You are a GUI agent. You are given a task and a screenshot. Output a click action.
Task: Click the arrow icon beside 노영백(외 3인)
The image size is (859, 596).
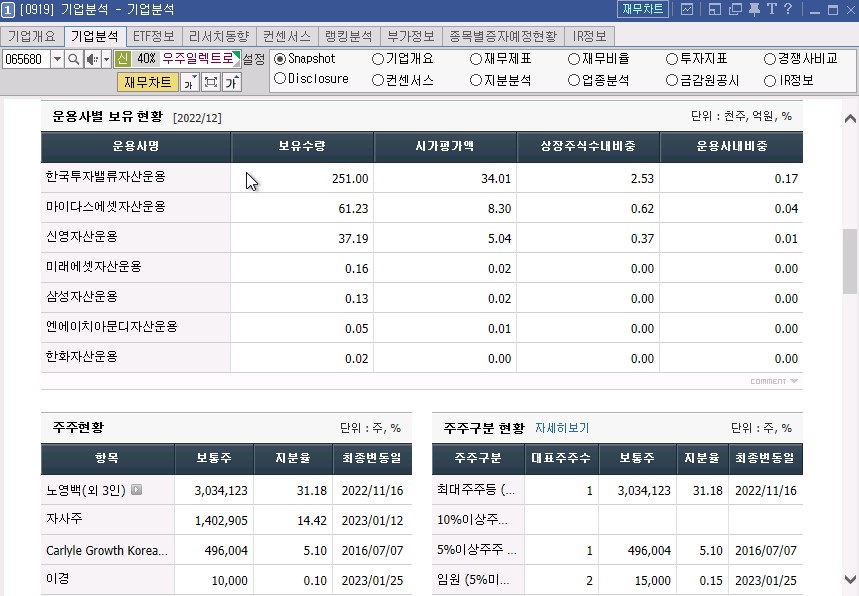point(136,490)
